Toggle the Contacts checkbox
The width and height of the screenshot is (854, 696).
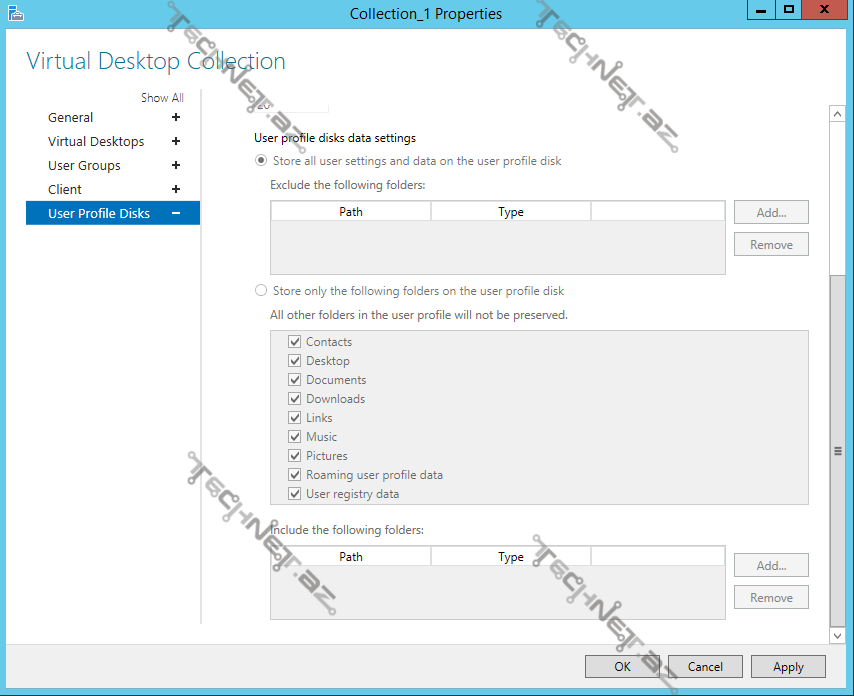pyautogui.click(x=295, y=342)
